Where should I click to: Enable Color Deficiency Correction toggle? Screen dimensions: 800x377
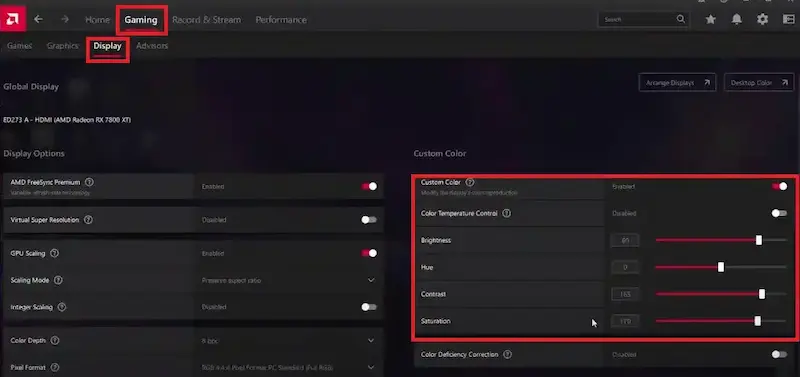click(x=779, y=355)
